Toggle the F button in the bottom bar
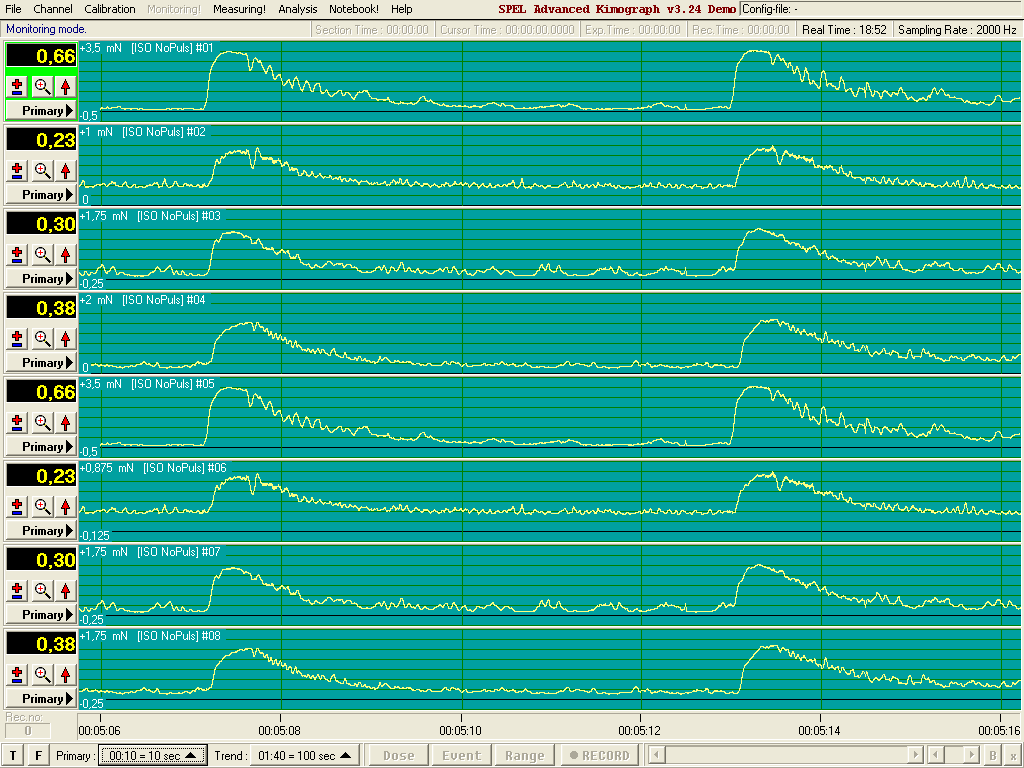Screen dimensions: 1024x768 point(38,756)
